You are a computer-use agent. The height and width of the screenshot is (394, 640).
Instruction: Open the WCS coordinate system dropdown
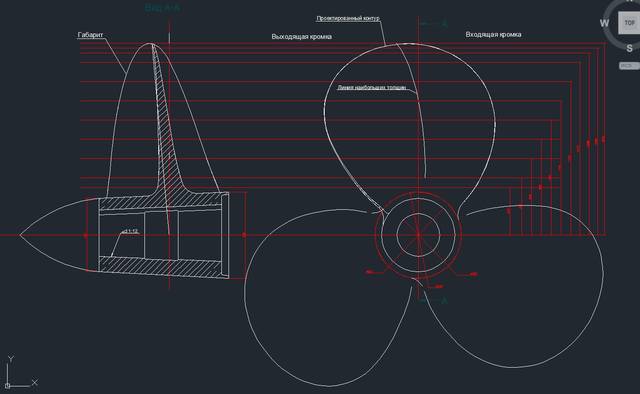point(629,65)
